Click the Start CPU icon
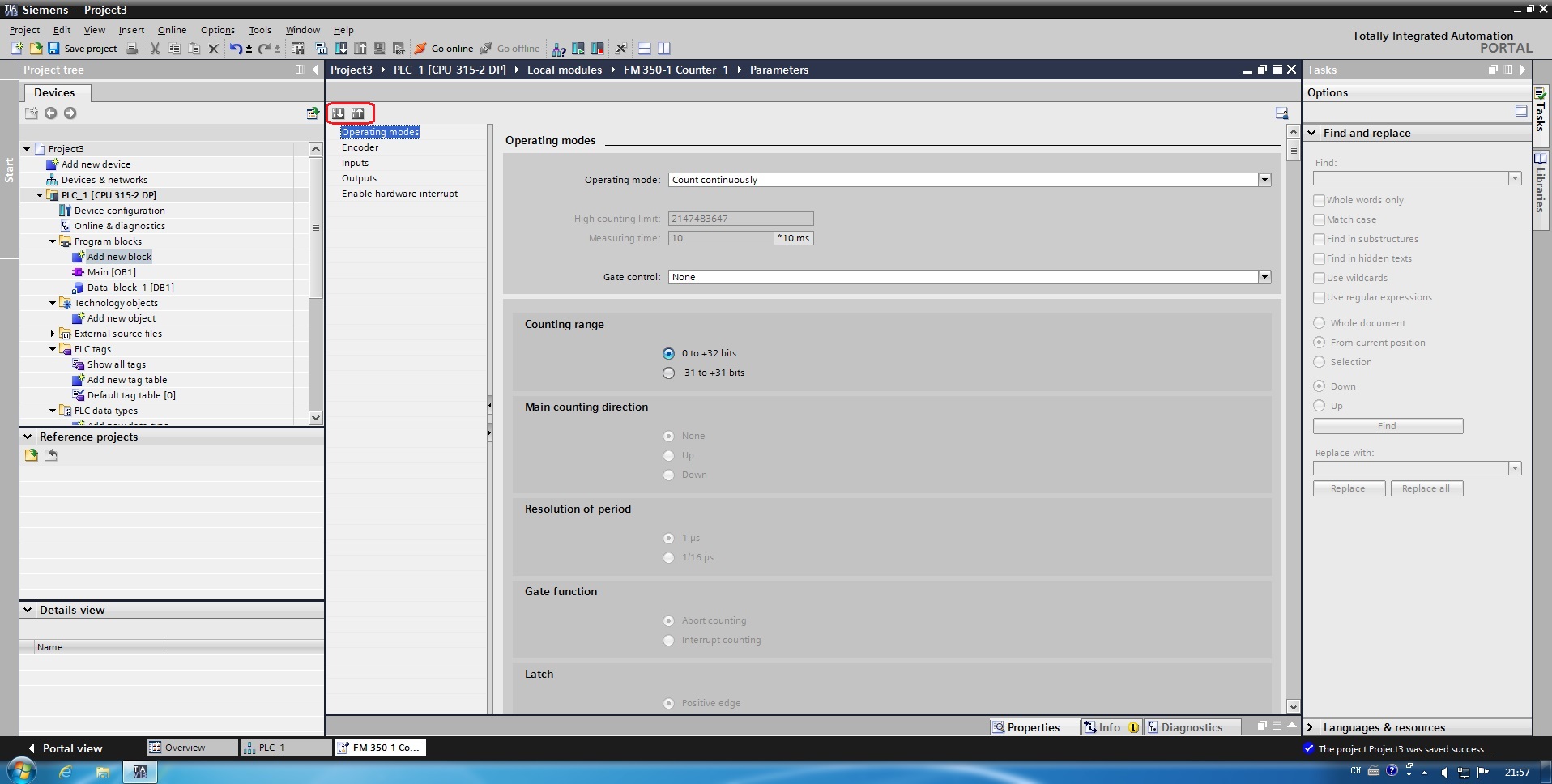The width and height of the screenshot is (1552, 784). (578, 49)
